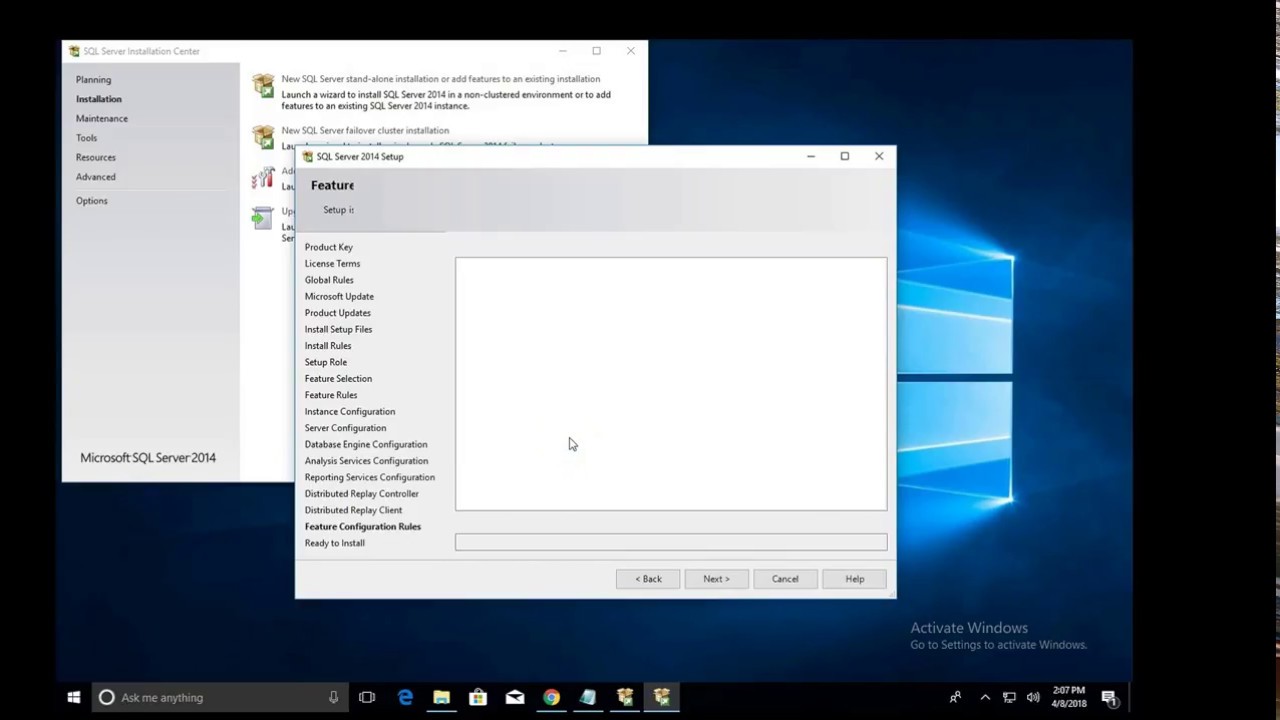This screenshot has height=720, width=1280.
Task: Select Tools in Installation Center
Action: 86,138
